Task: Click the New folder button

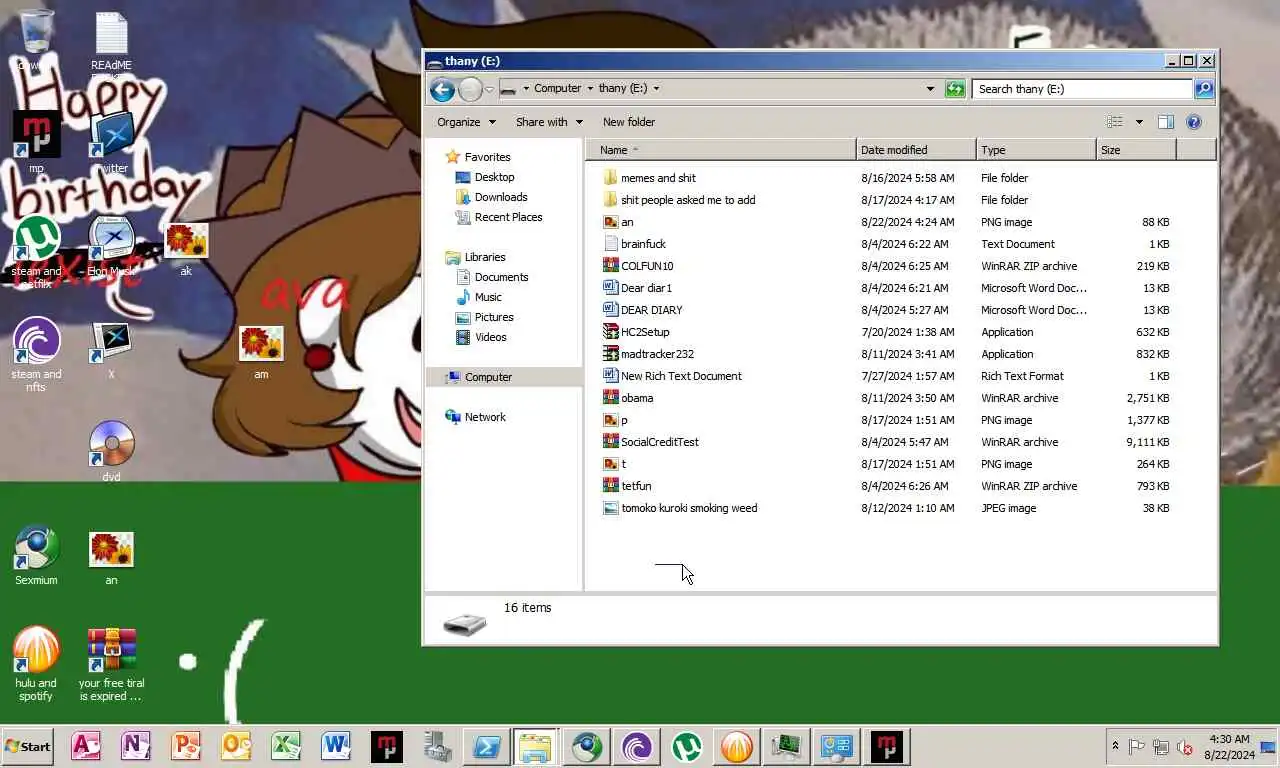Action: pyautogui.click(x=629, y=122)
